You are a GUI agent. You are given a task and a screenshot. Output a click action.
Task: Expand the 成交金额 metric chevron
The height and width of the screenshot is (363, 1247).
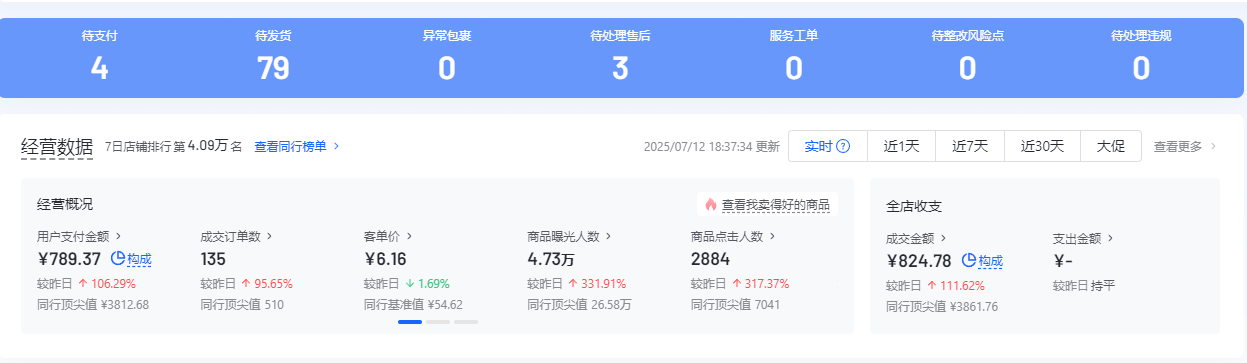pos(943,238)
